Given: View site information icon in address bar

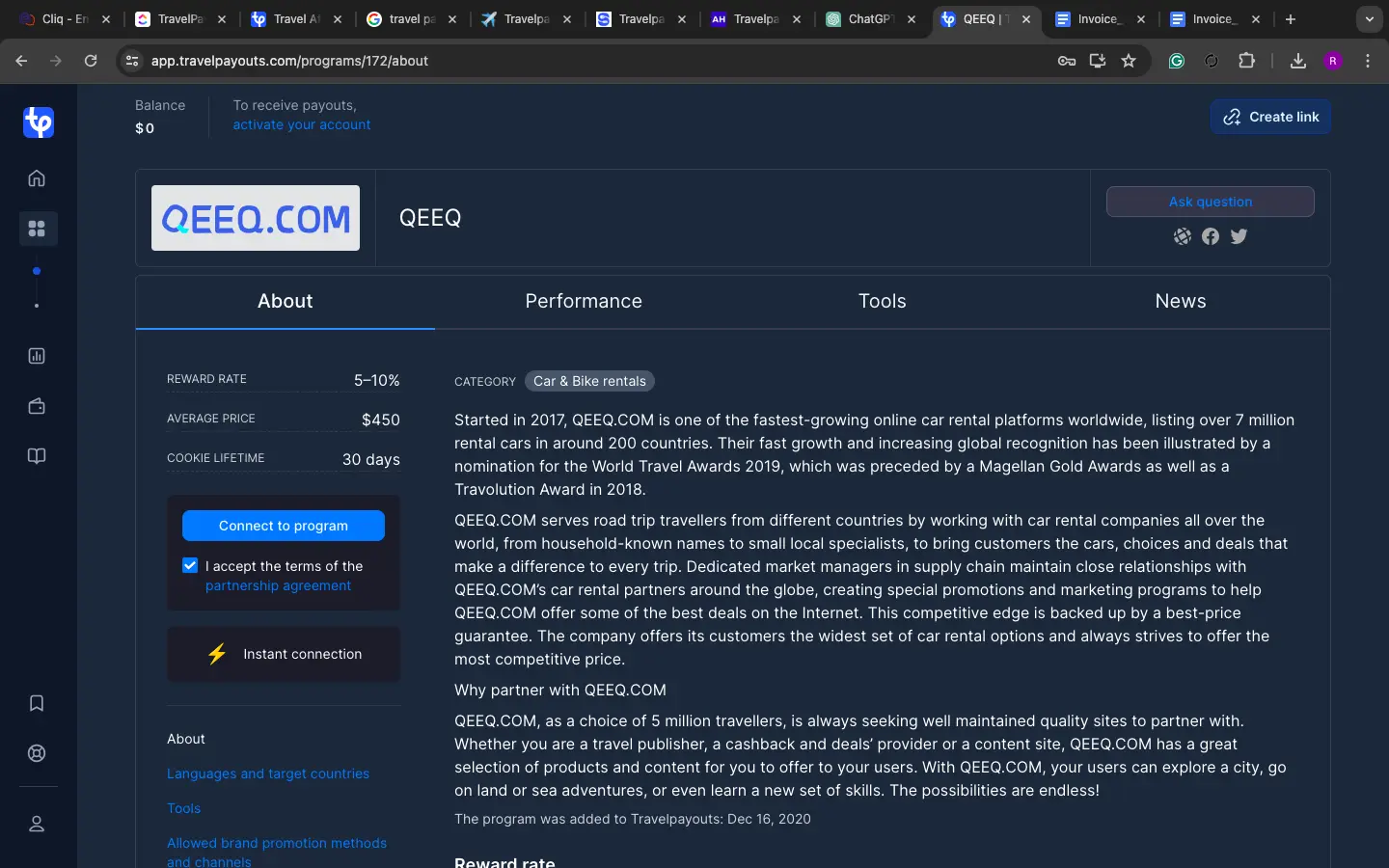Looking at the screenshot, I should click(132, 61).
